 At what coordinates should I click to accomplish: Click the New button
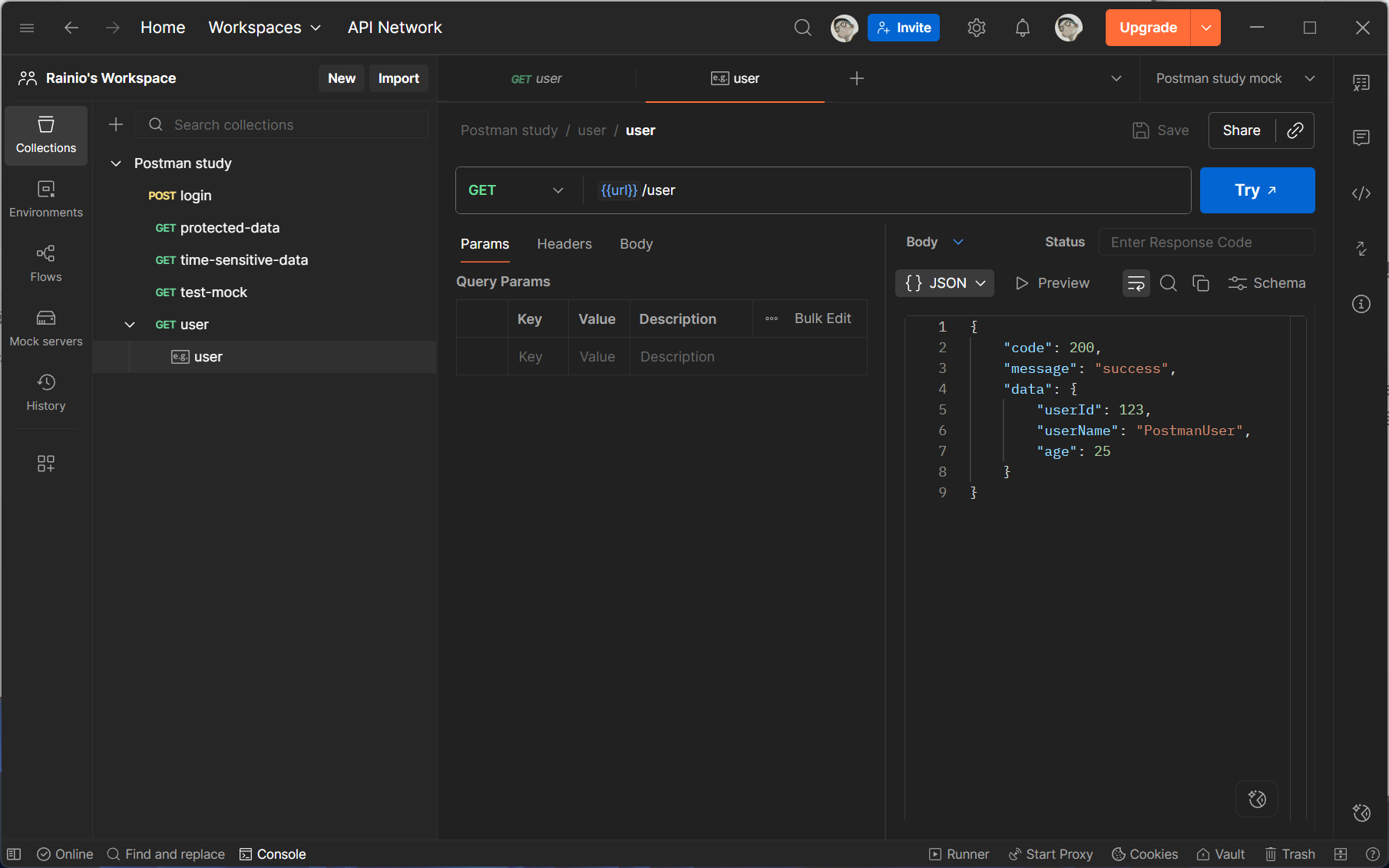342,78
